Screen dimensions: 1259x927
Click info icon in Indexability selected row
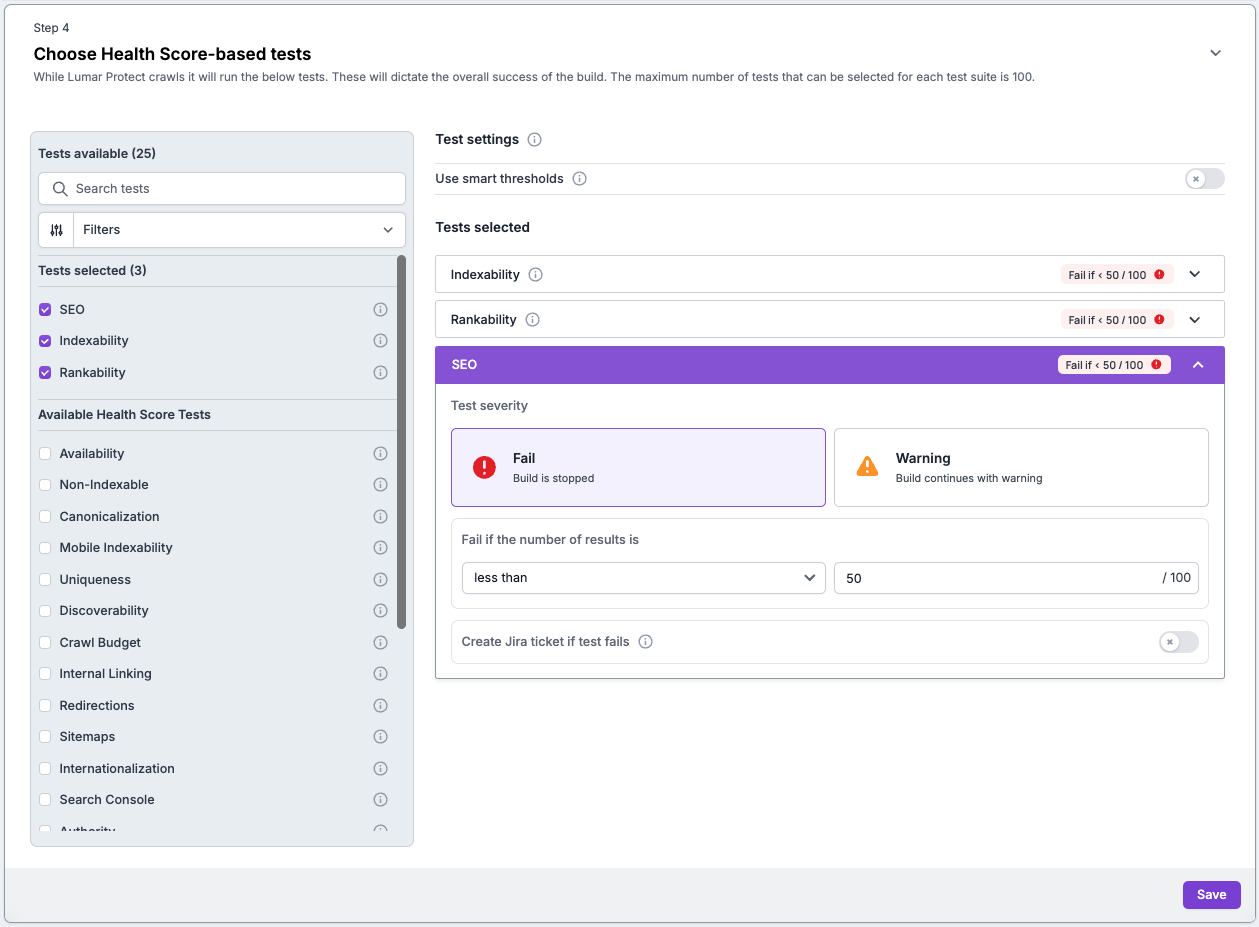535,275
